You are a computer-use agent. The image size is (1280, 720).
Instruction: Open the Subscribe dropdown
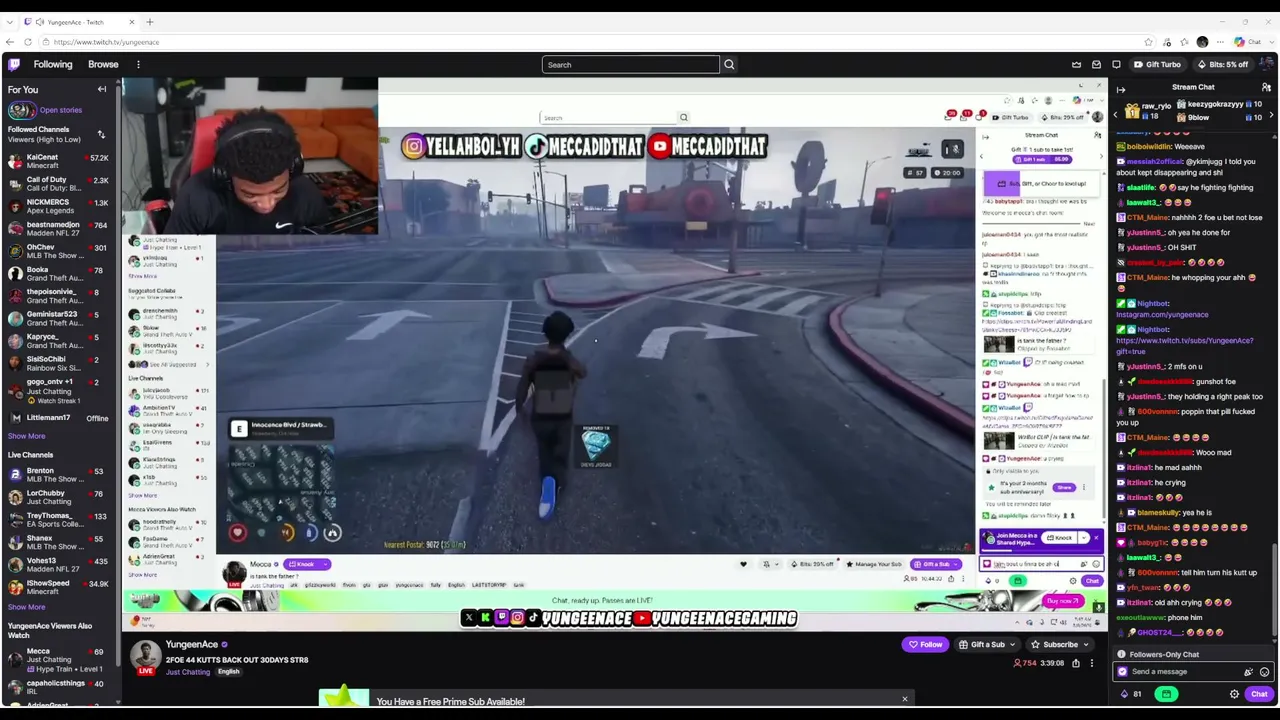click(x=1062, y=645)
